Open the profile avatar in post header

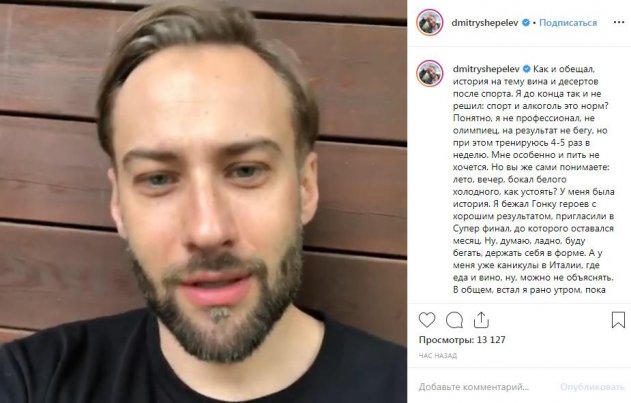(x=430, y=23)
